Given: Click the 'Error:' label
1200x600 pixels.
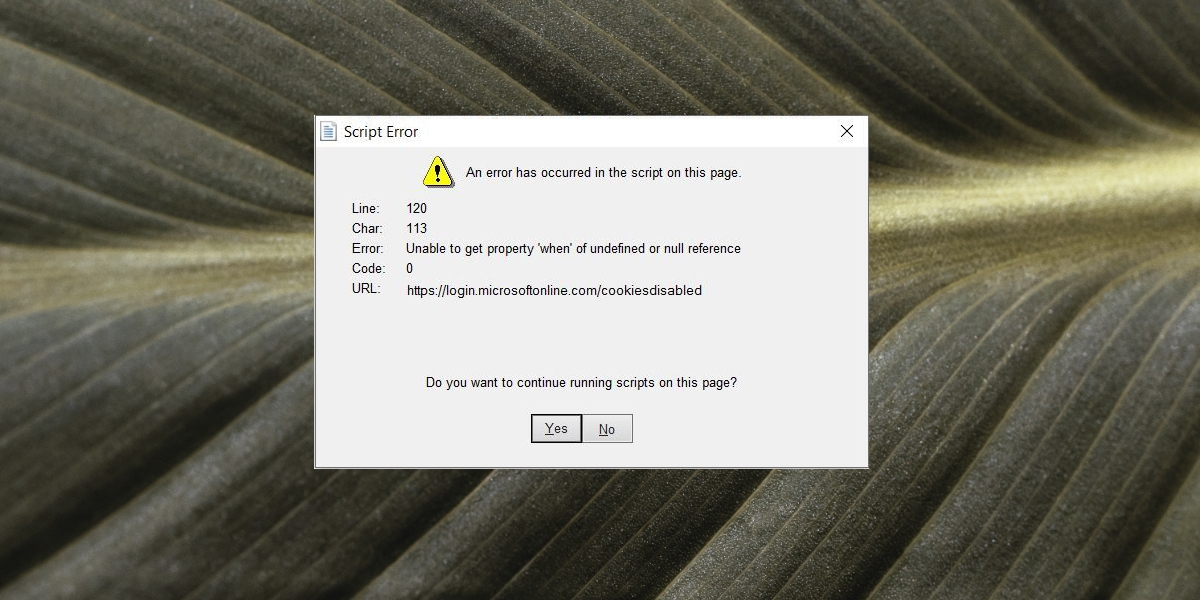Looking at the screenshot, I should [368, 248].
